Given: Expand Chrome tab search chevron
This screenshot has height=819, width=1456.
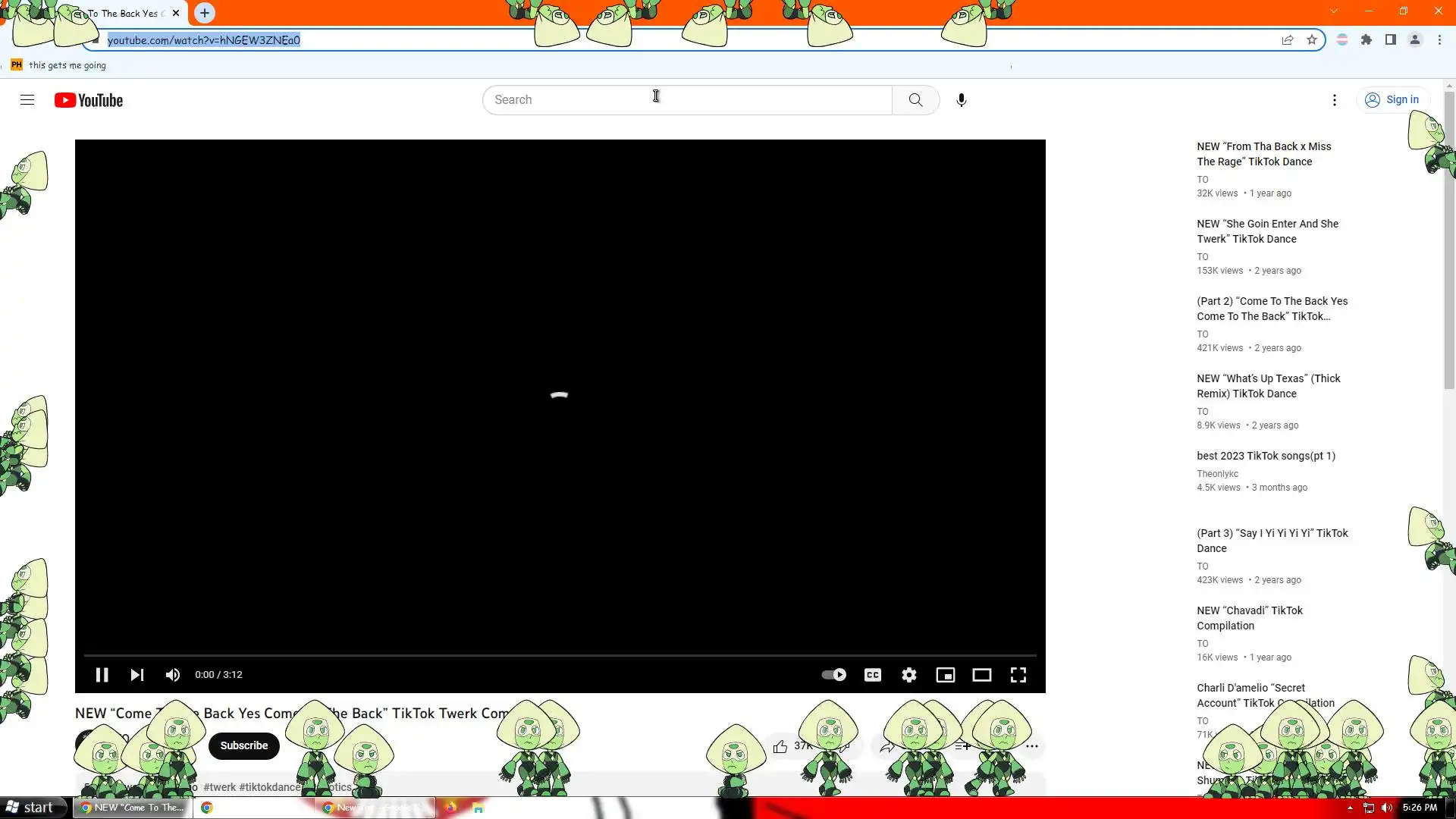Looking at the screenshot, I should click(x=1333, y=11).
